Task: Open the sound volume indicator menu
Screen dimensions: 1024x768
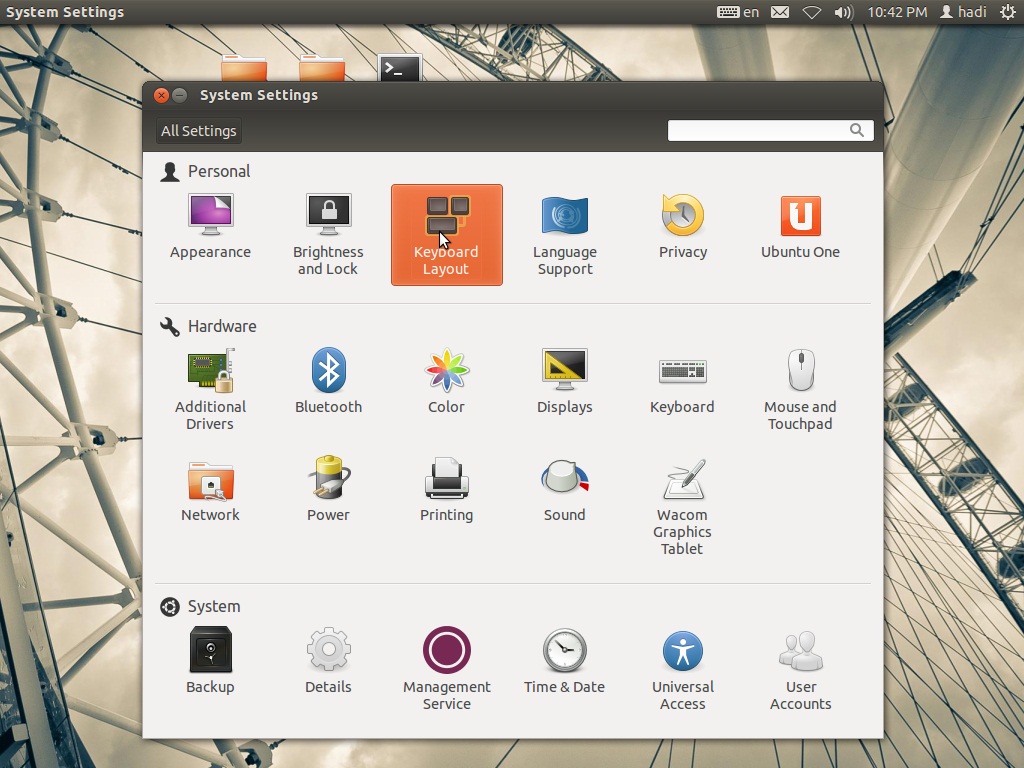Action: (844, 12)
